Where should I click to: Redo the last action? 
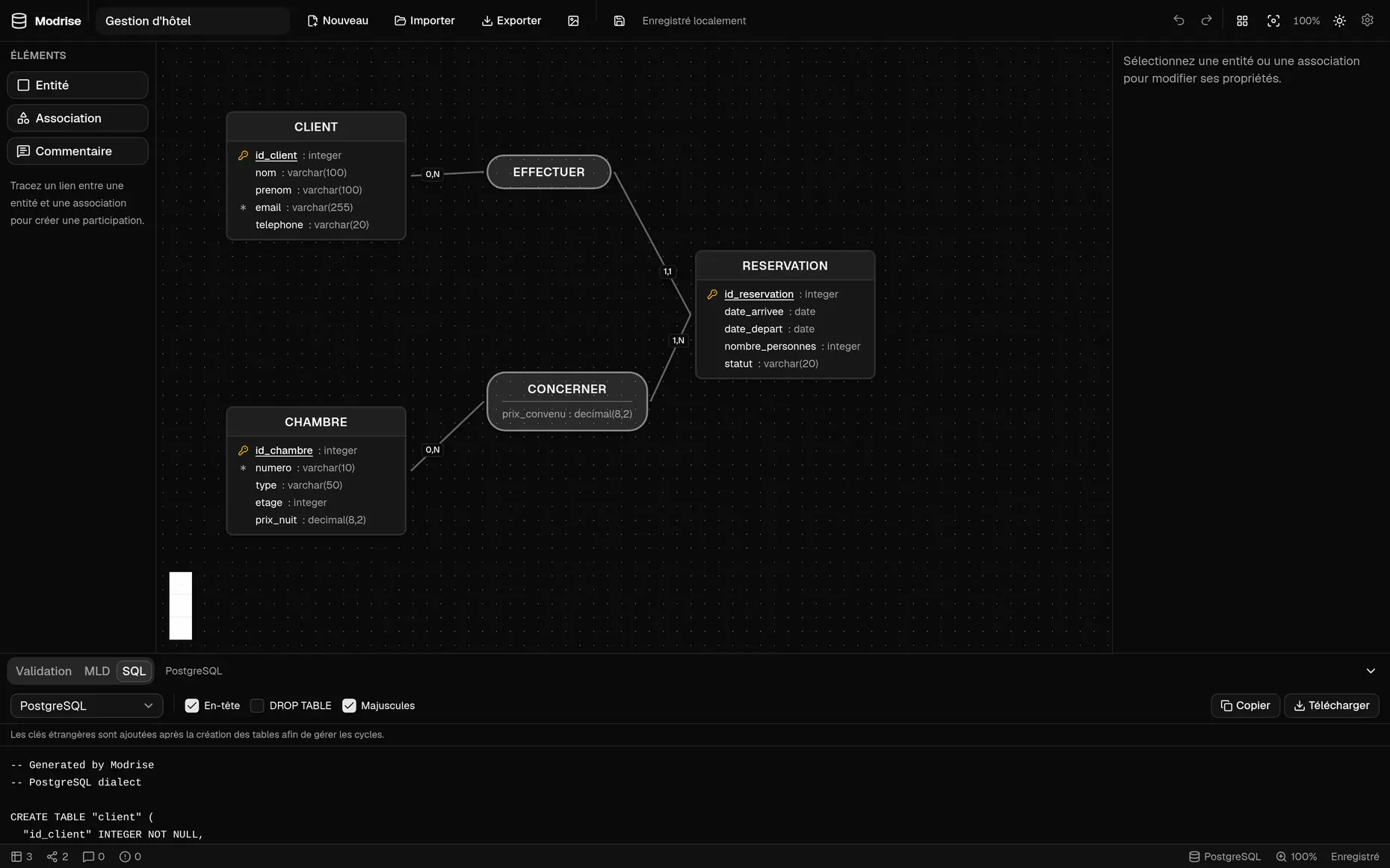coord(1206,21)
